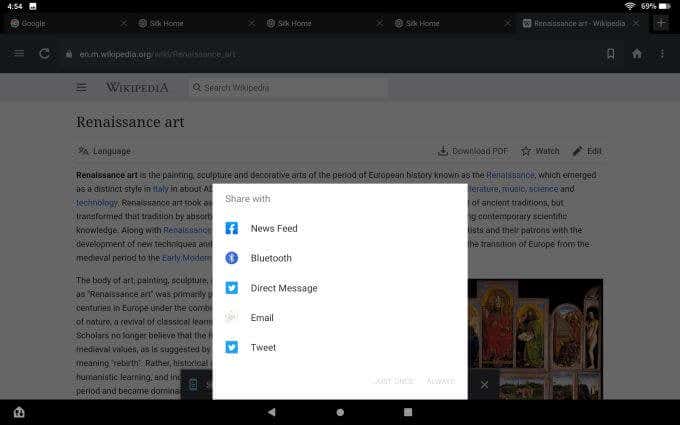
Task: Open the technology link
Action: click(x=97, y=203)
